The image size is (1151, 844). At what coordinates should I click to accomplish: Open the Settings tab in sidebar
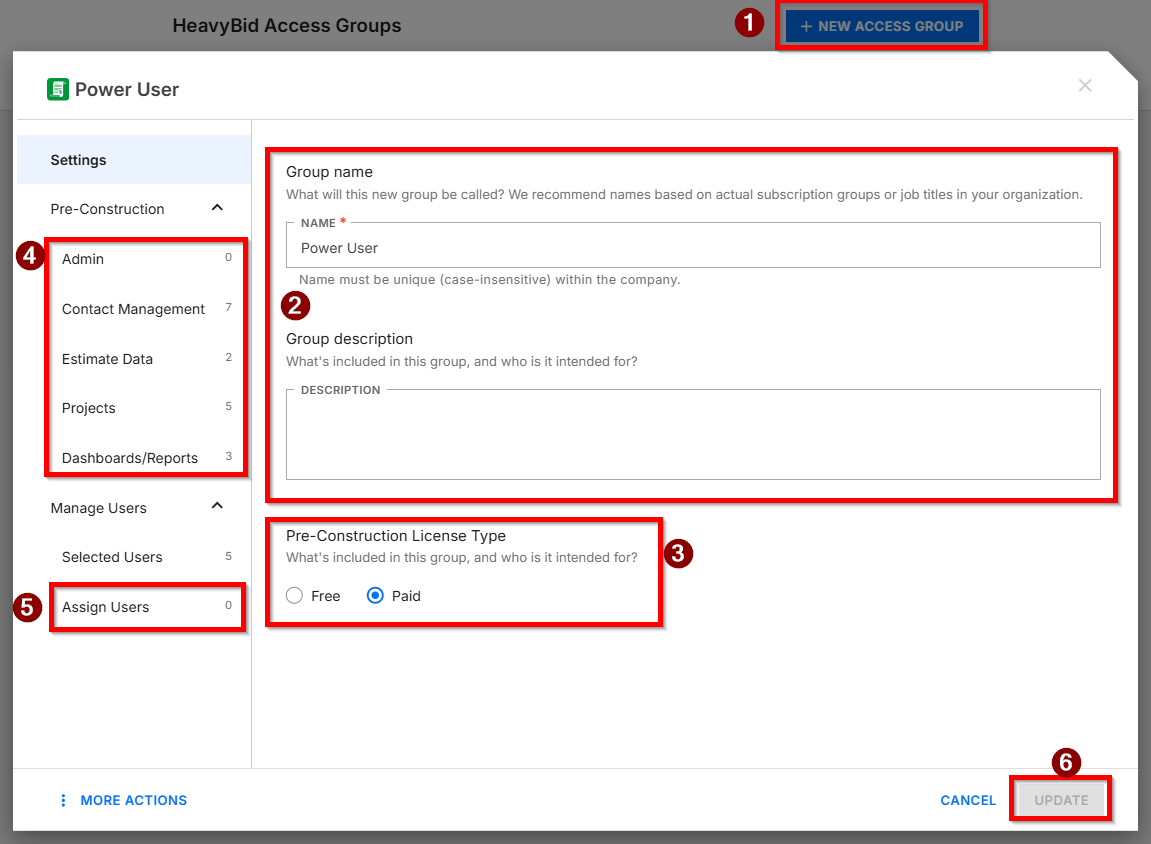click(x=134, y=160)
